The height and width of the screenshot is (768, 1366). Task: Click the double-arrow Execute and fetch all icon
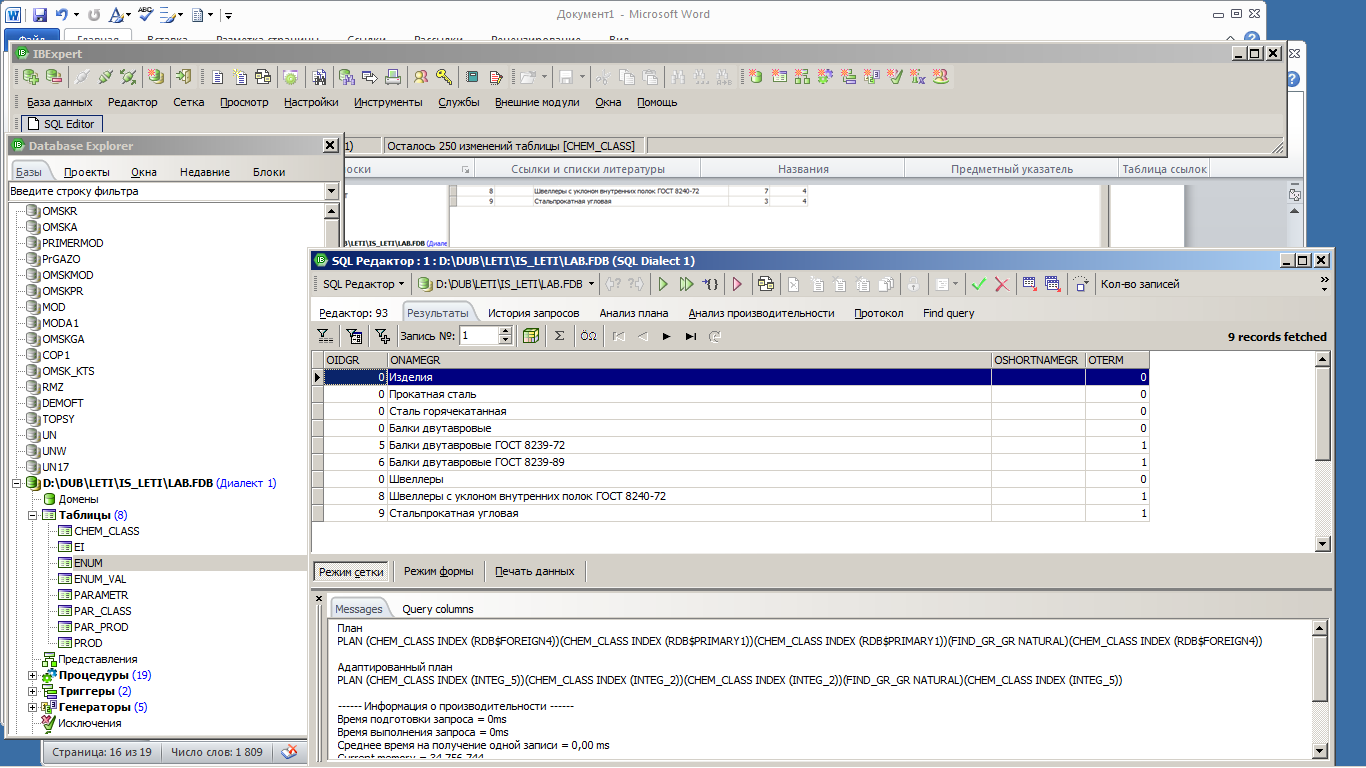pyautogui.click(x=686, y=284)
